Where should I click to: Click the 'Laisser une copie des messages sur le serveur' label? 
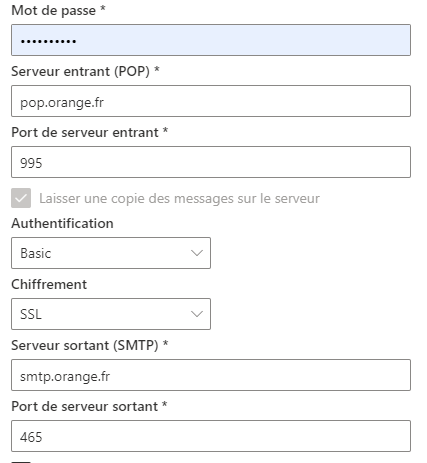[x=179, y=199]
